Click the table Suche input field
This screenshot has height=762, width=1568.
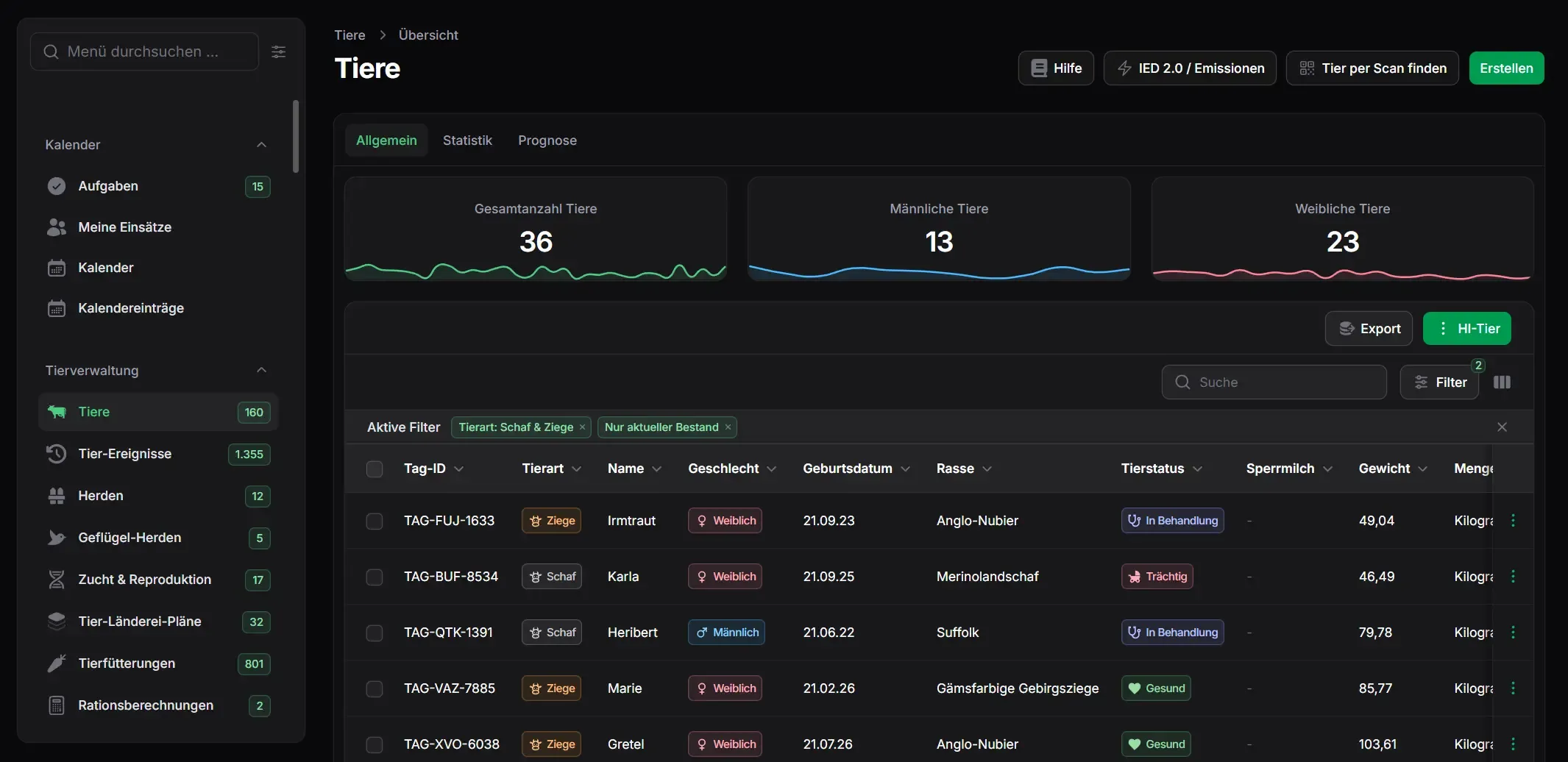(1274, 382)
